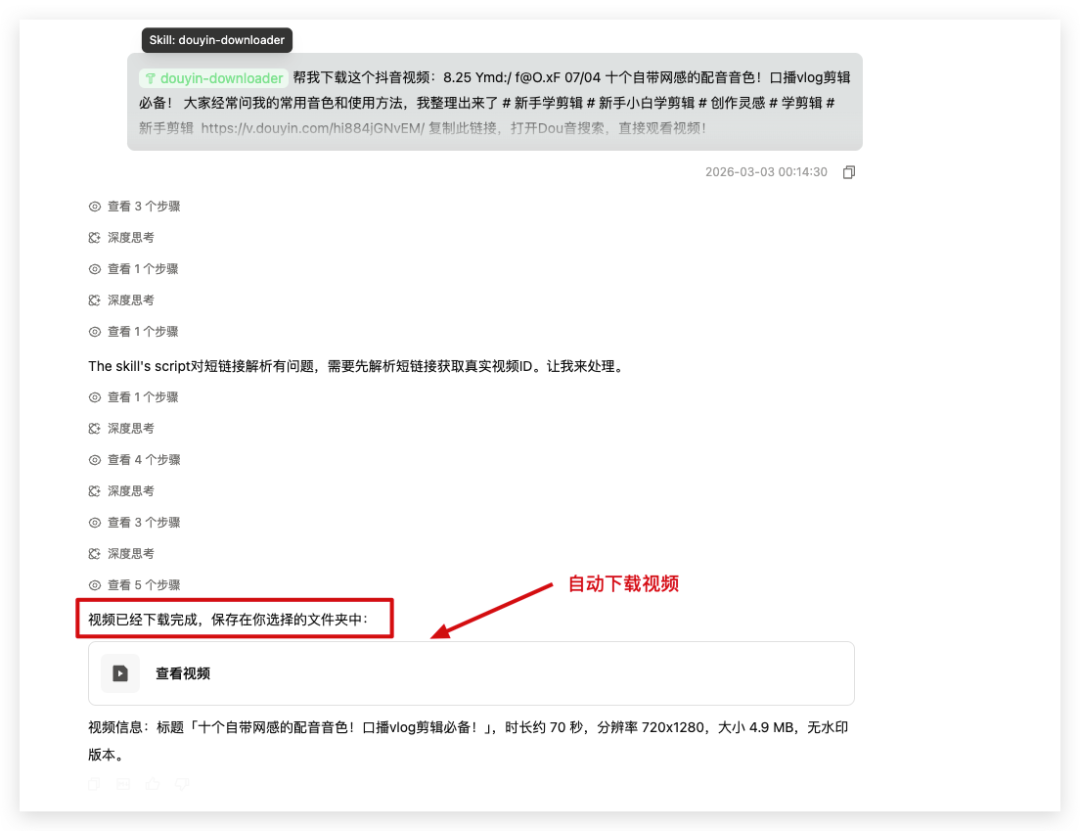Select the 2026-03-03 message timestamp
1080x831 pixels.
tap(766, 171)
